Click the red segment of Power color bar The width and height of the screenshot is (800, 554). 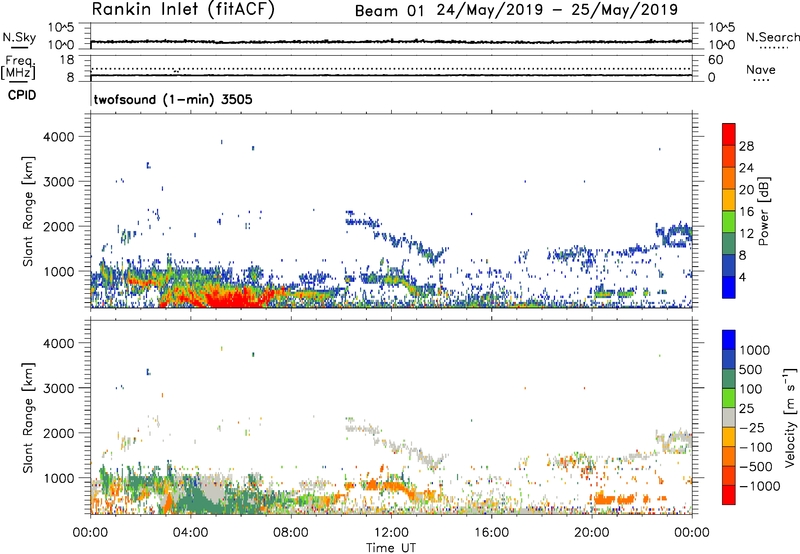729,134
